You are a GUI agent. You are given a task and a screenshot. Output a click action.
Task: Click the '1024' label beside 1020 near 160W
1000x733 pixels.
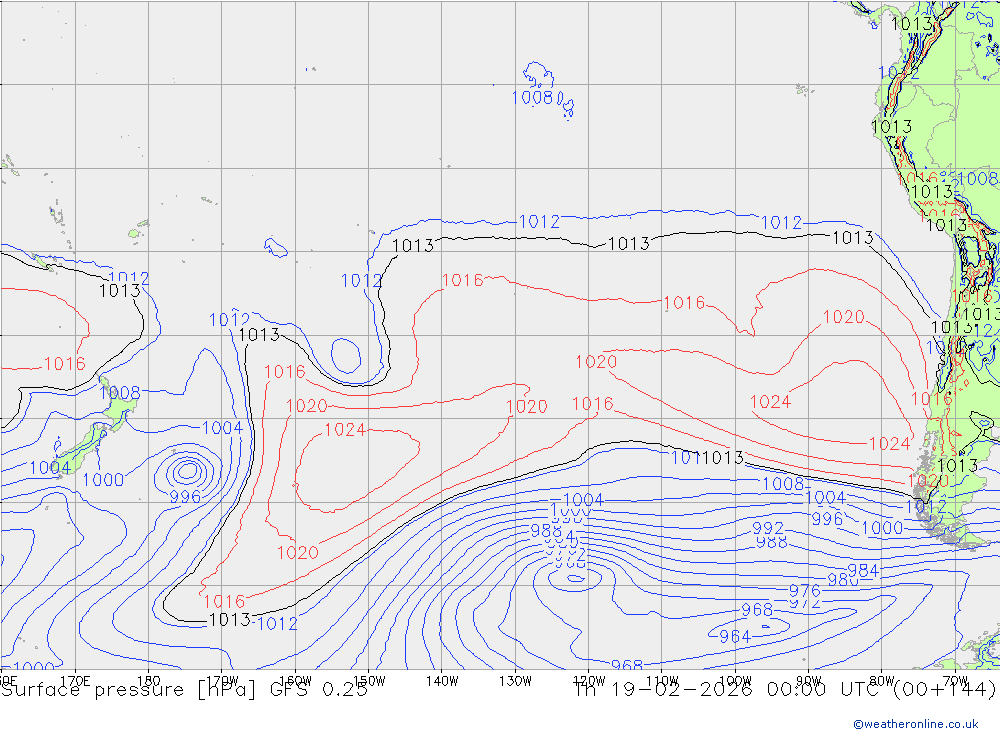pos(345,430)
